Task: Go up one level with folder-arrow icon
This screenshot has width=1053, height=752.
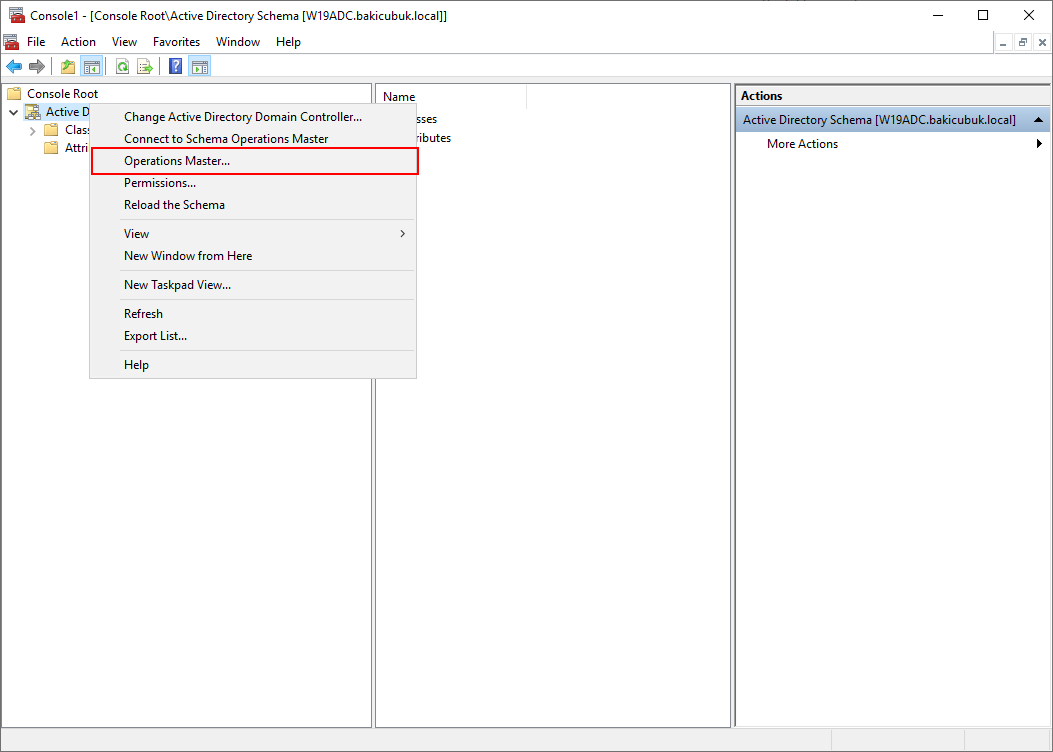Action: [68, 66]
